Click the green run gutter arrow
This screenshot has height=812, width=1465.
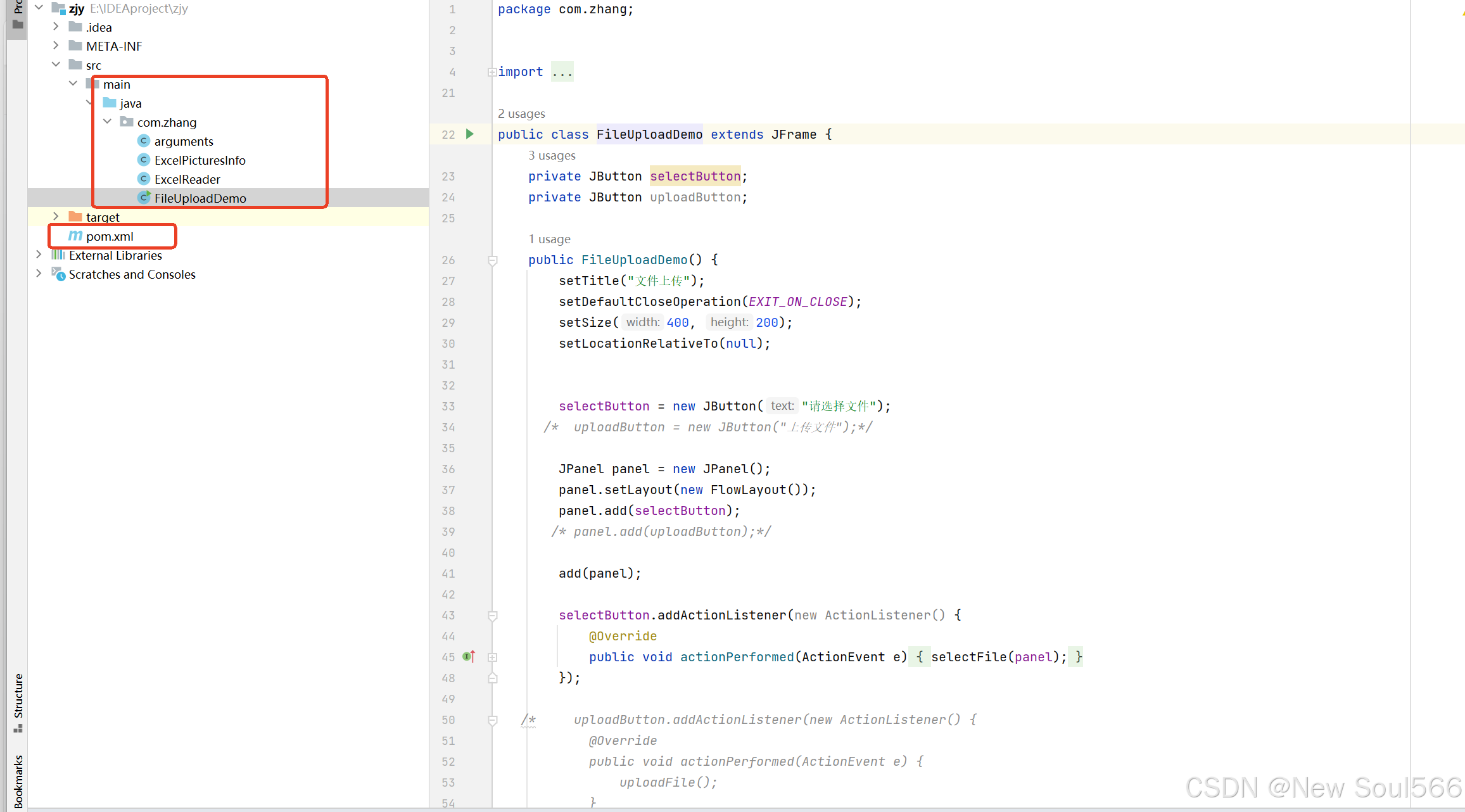470,134
